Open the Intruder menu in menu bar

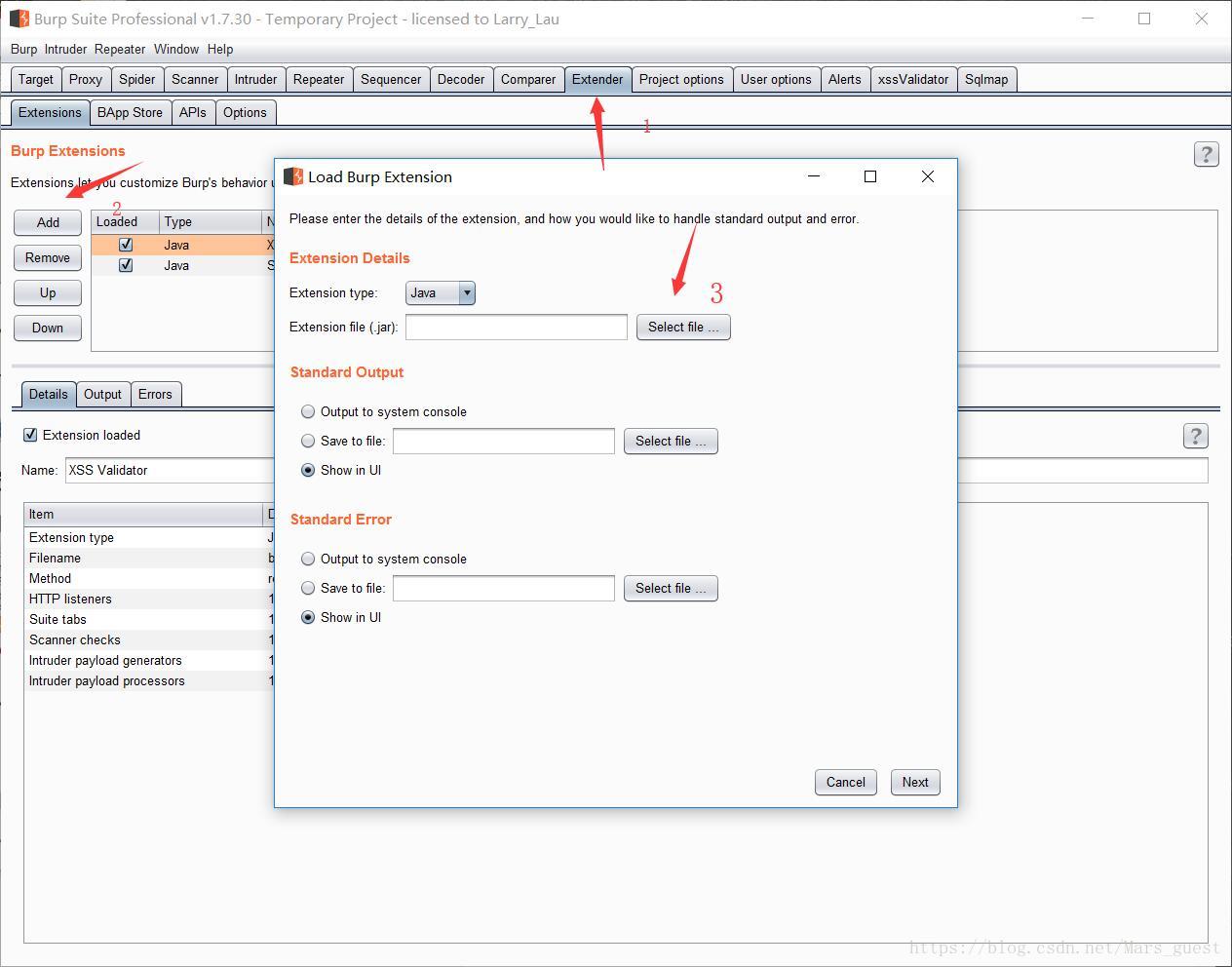65,49
